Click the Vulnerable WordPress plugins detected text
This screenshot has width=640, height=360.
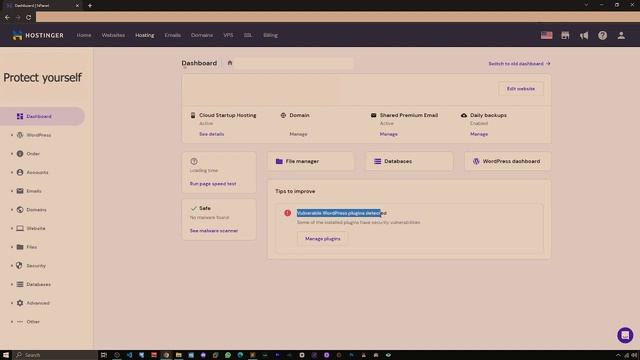pos(342,213)
